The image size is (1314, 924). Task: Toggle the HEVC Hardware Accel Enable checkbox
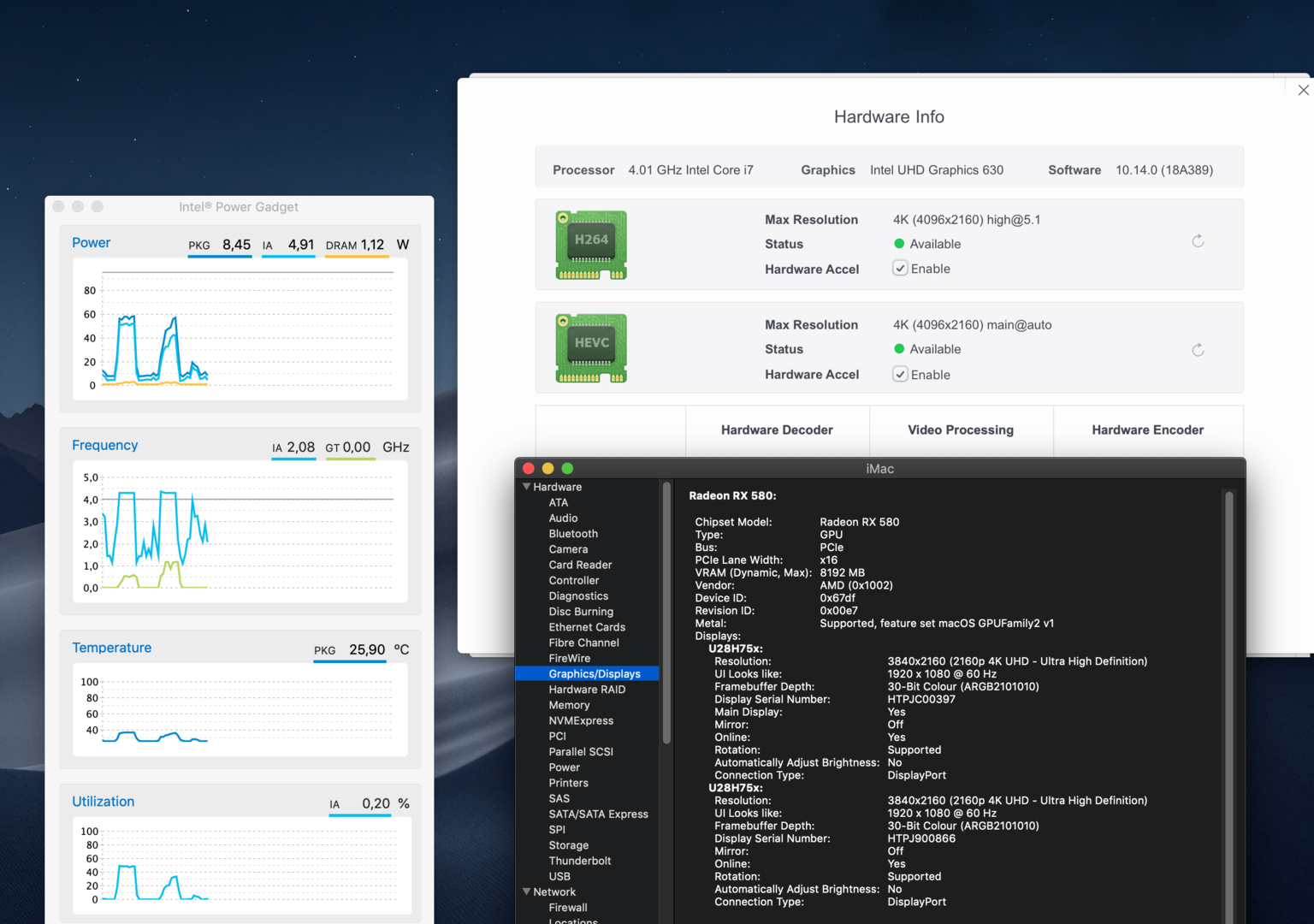point(900,375)
